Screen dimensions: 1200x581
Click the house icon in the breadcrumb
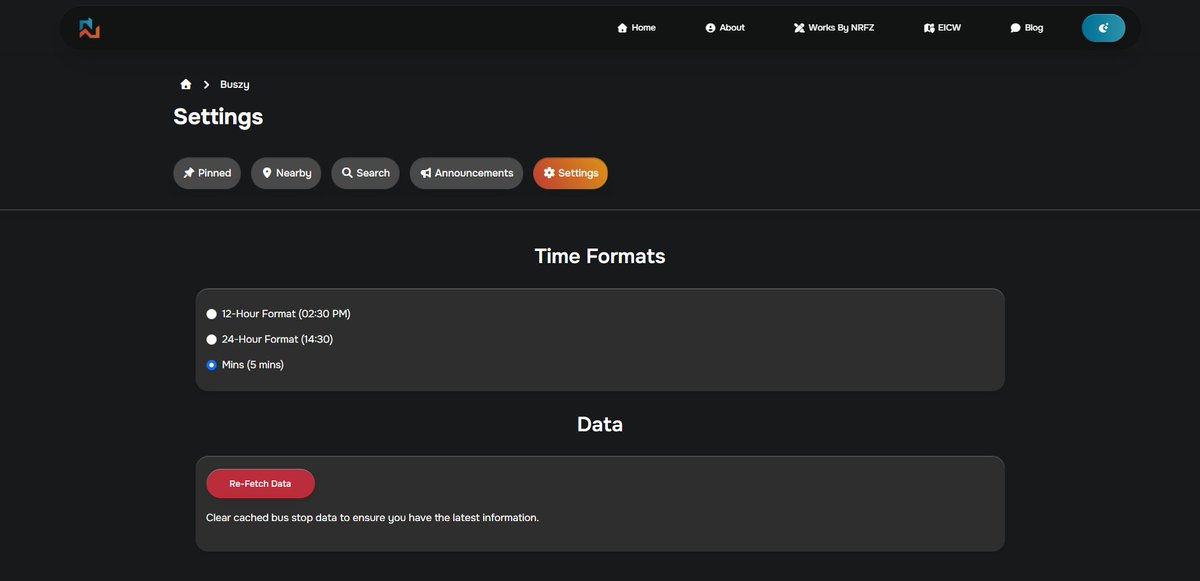pyautogui.click(x=185, y=85)
